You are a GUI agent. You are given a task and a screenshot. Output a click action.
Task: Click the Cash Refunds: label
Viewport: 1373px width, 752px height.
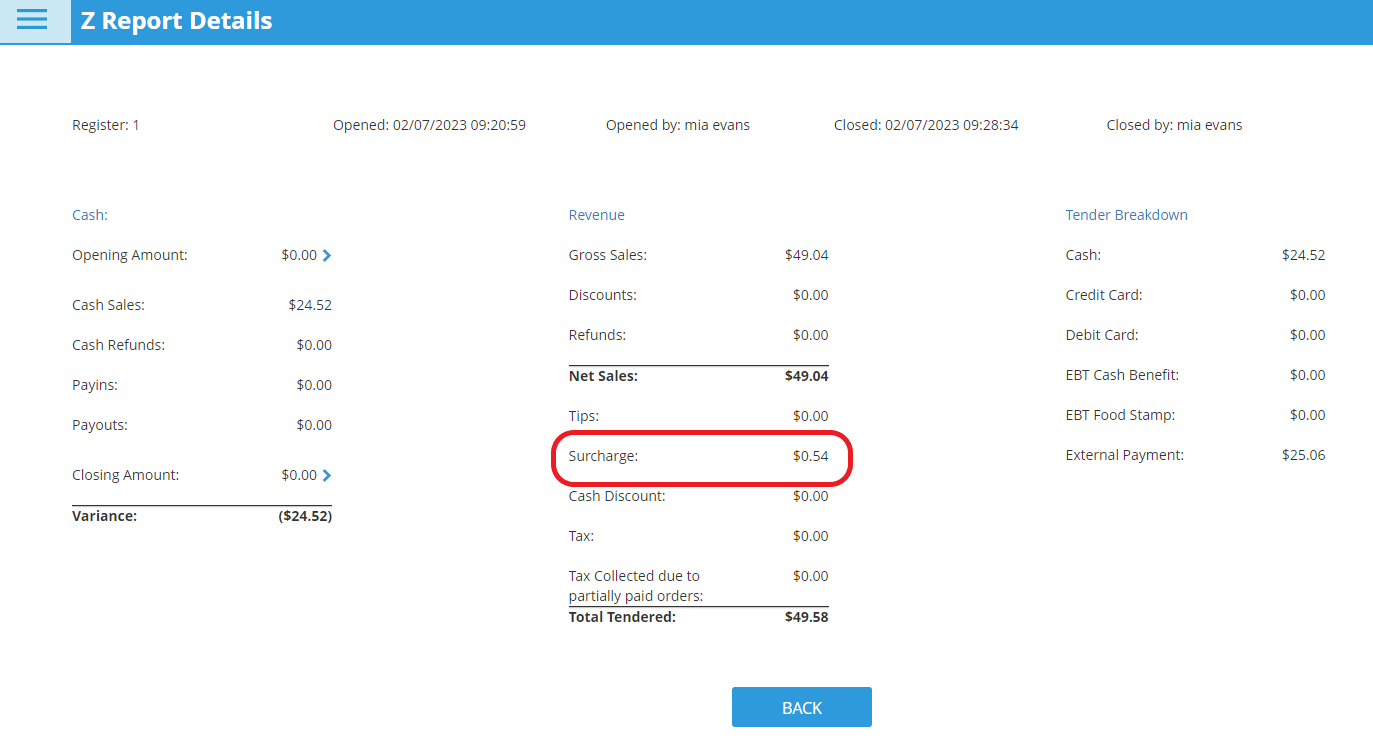(x=118, y=345)
